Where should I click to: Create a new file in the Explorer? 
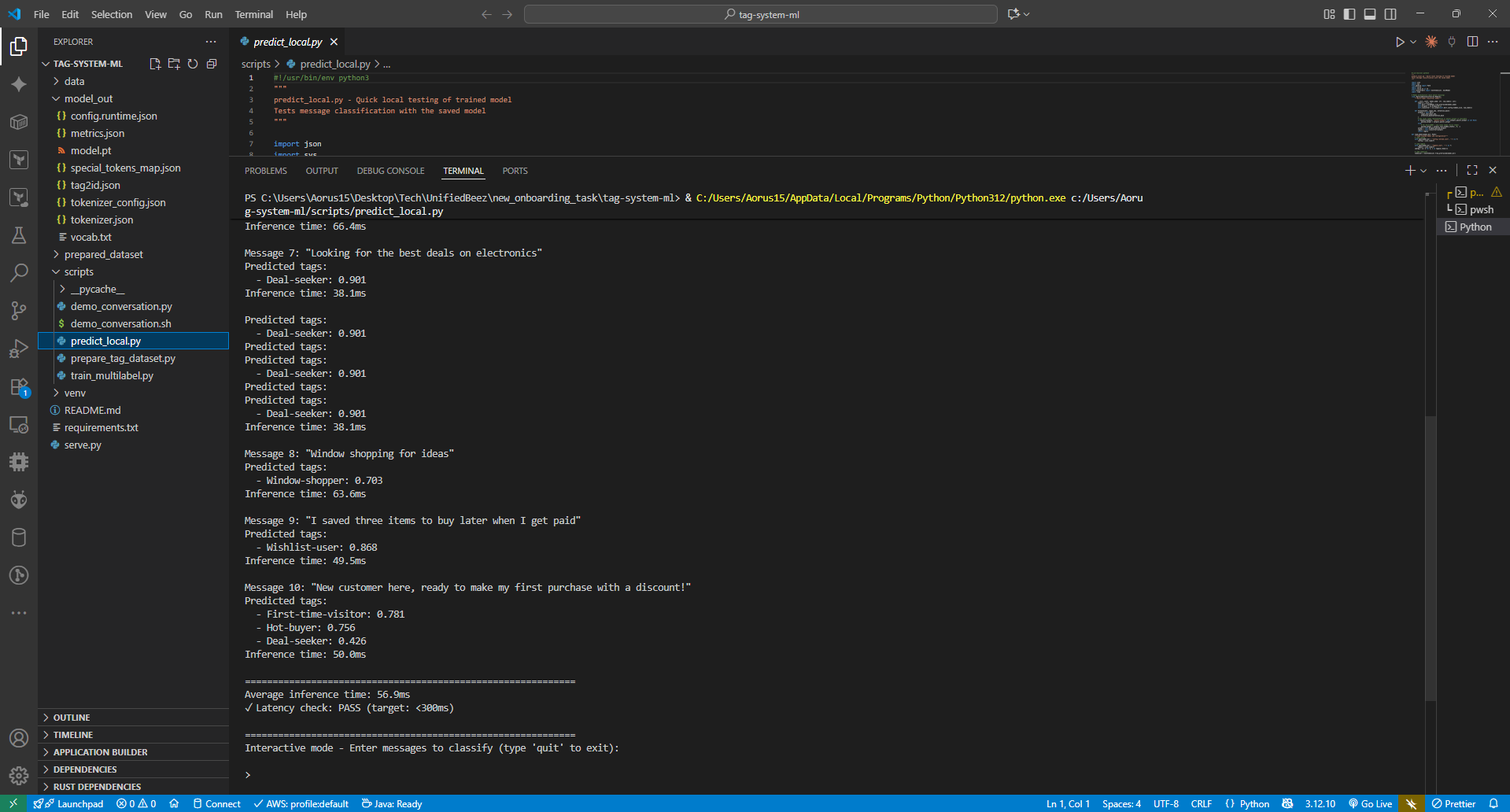click(x=154, y=64)
